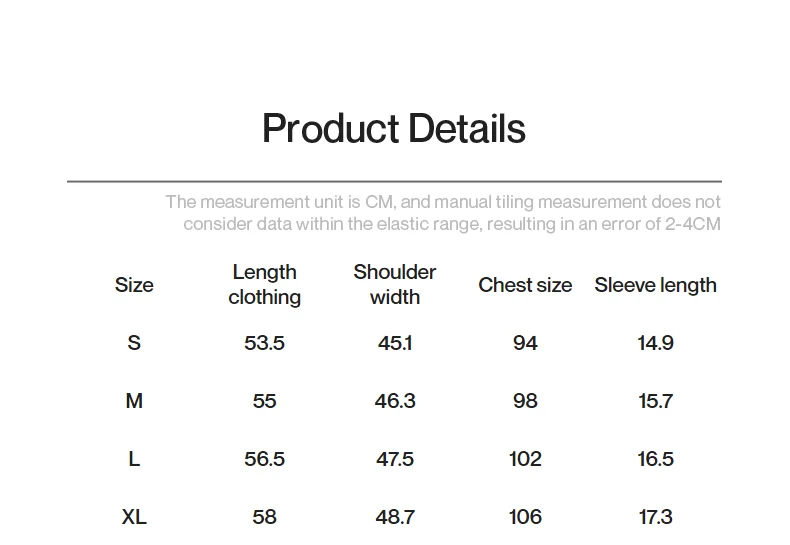Click the Chest size column header
This screenshot has height=545, width=790.
(x=525, y=285)
